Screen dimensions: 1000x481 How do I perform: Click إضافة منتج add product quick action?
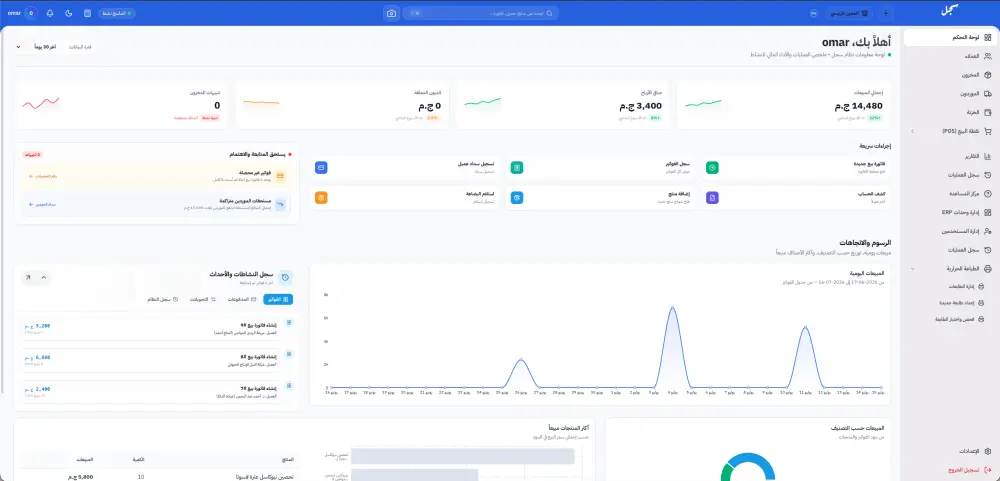coord(600,198)
